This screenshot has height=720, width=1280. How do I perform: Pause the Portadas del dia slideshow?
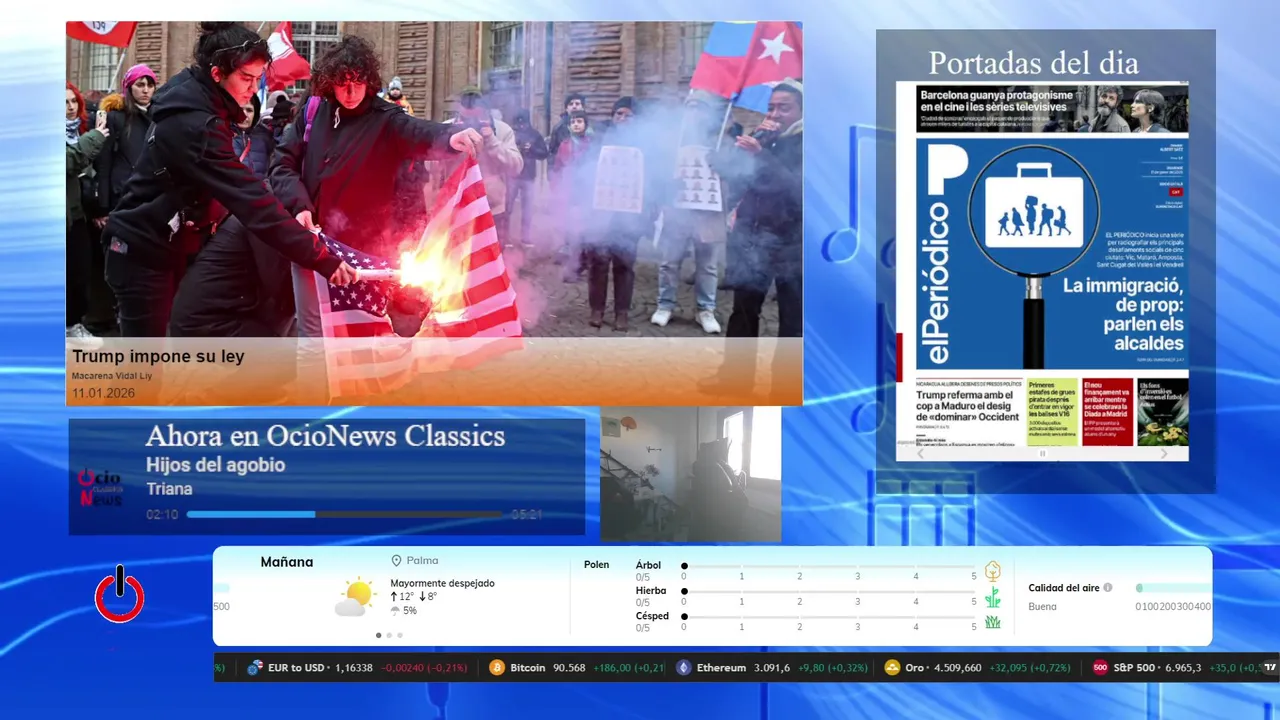coord(1042,454)
